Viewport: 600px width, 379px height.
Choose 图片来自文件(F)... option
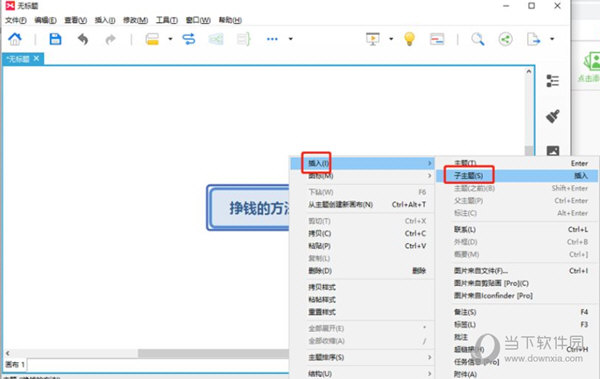point(517,271)
